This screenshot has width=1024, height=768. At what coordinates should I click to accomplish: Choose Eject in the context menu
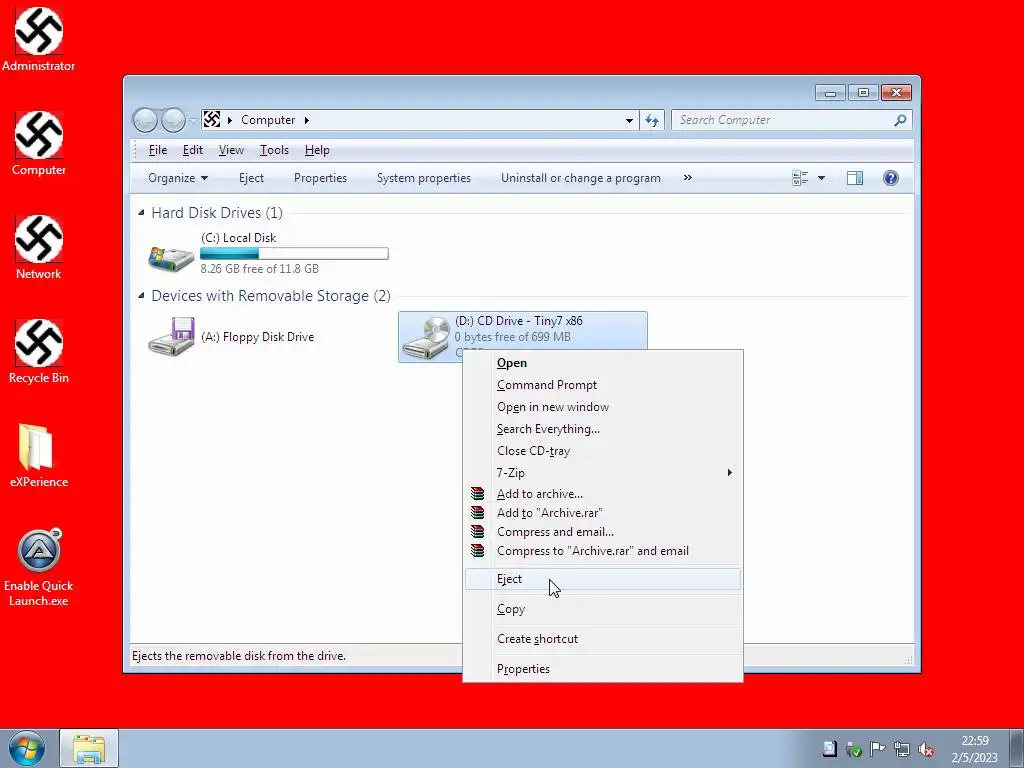tap(602, 579)
